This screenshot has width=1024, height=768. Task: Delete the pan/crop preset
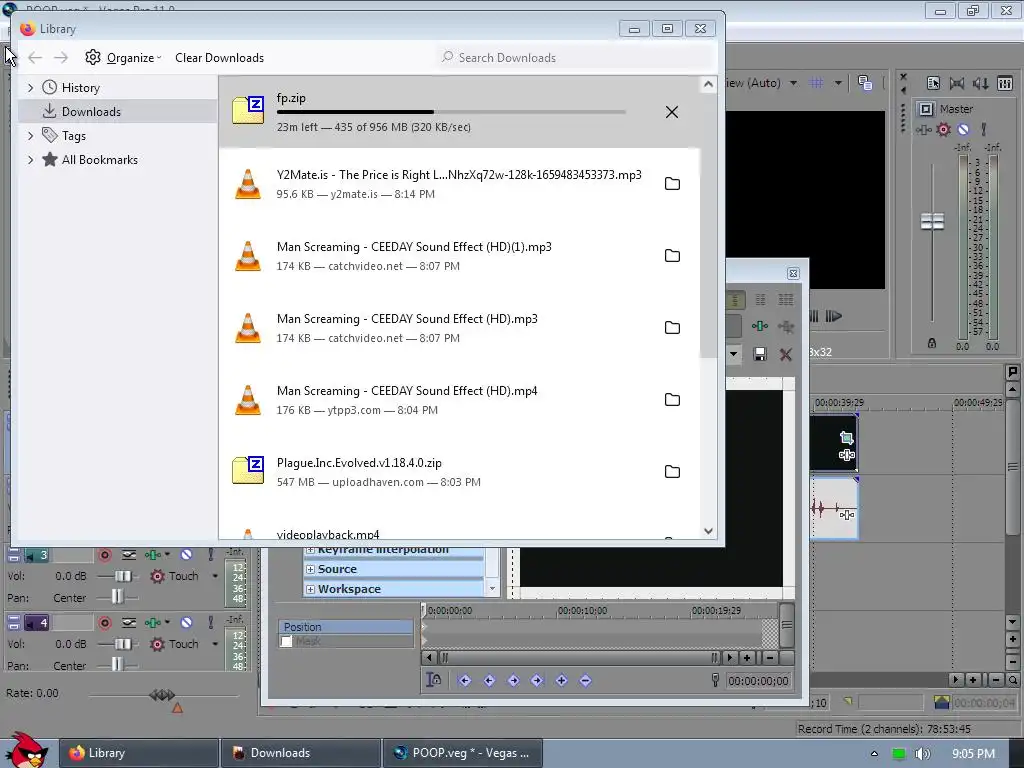tap(786, 354)
